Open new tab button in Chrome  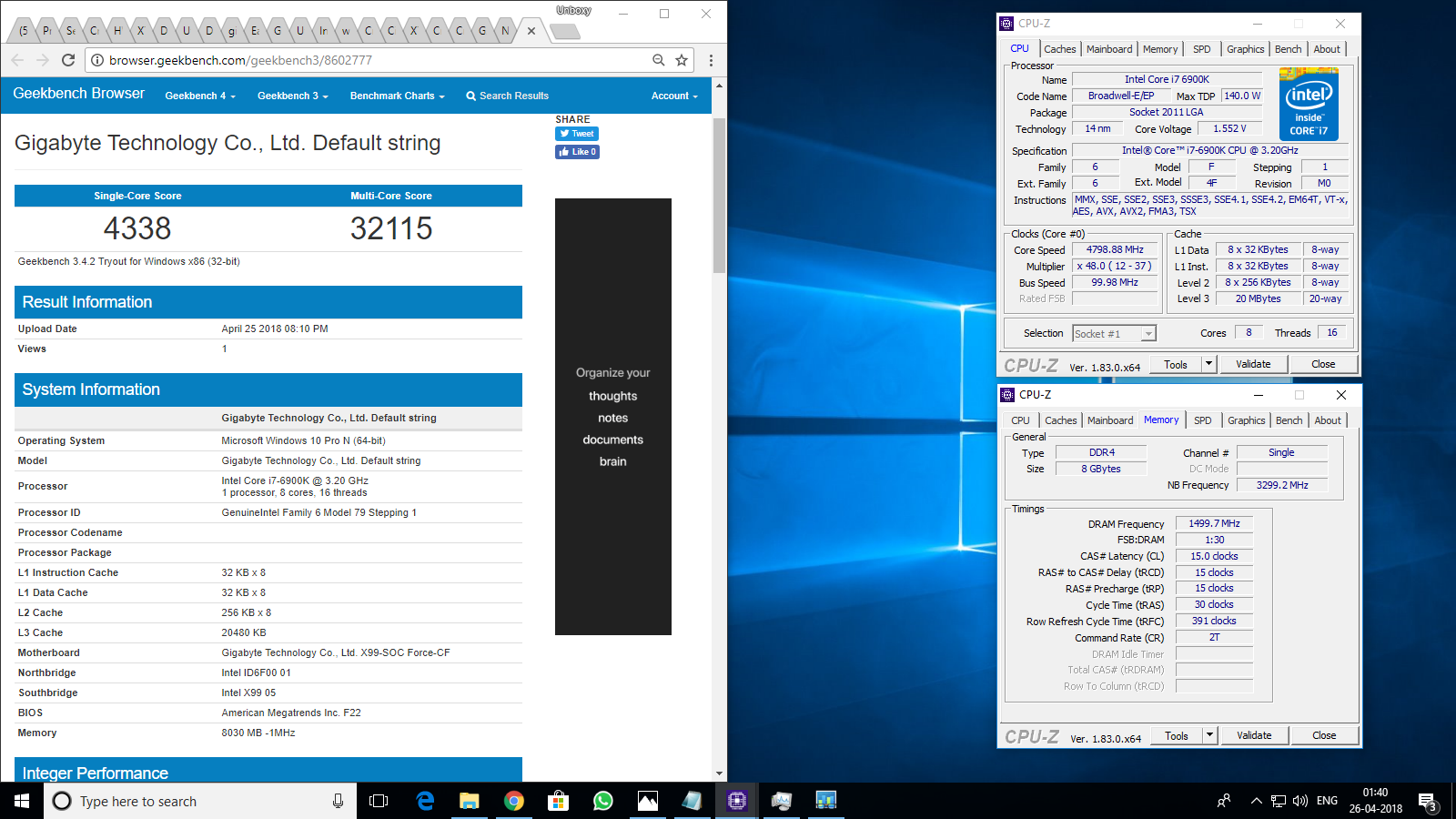click(x=566, y=32)
